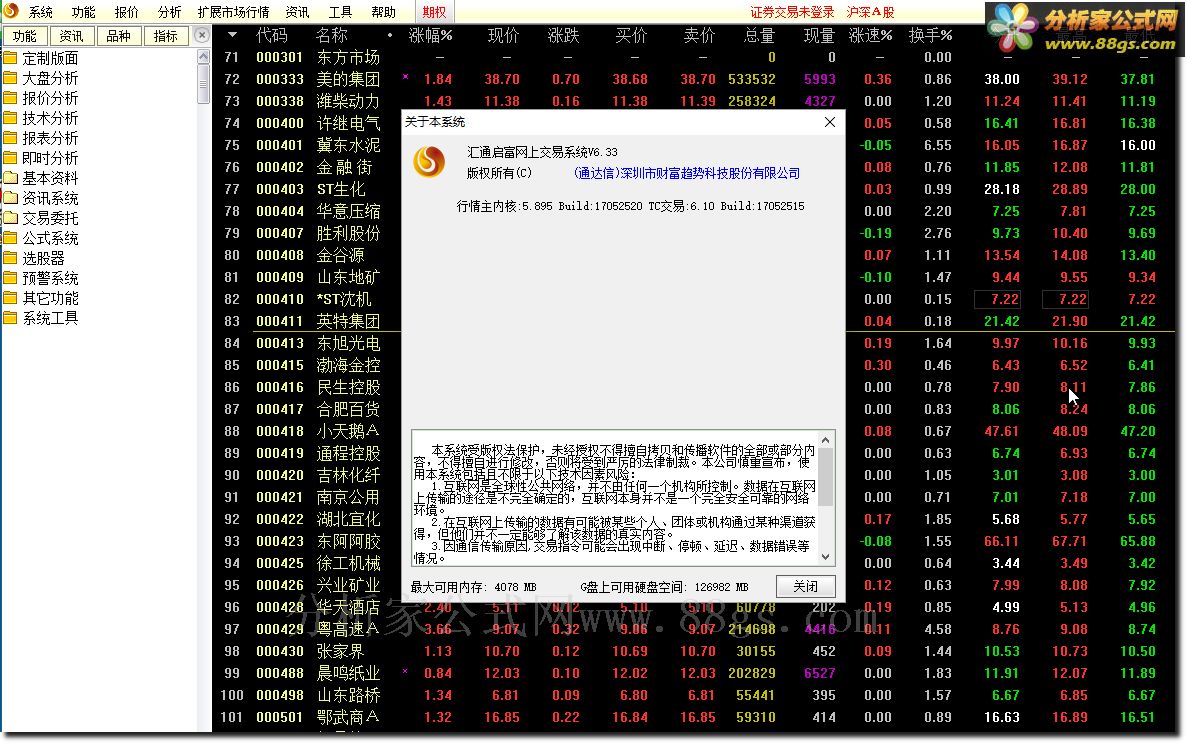Open the 大盘分析 folder icon

point(10,78)
